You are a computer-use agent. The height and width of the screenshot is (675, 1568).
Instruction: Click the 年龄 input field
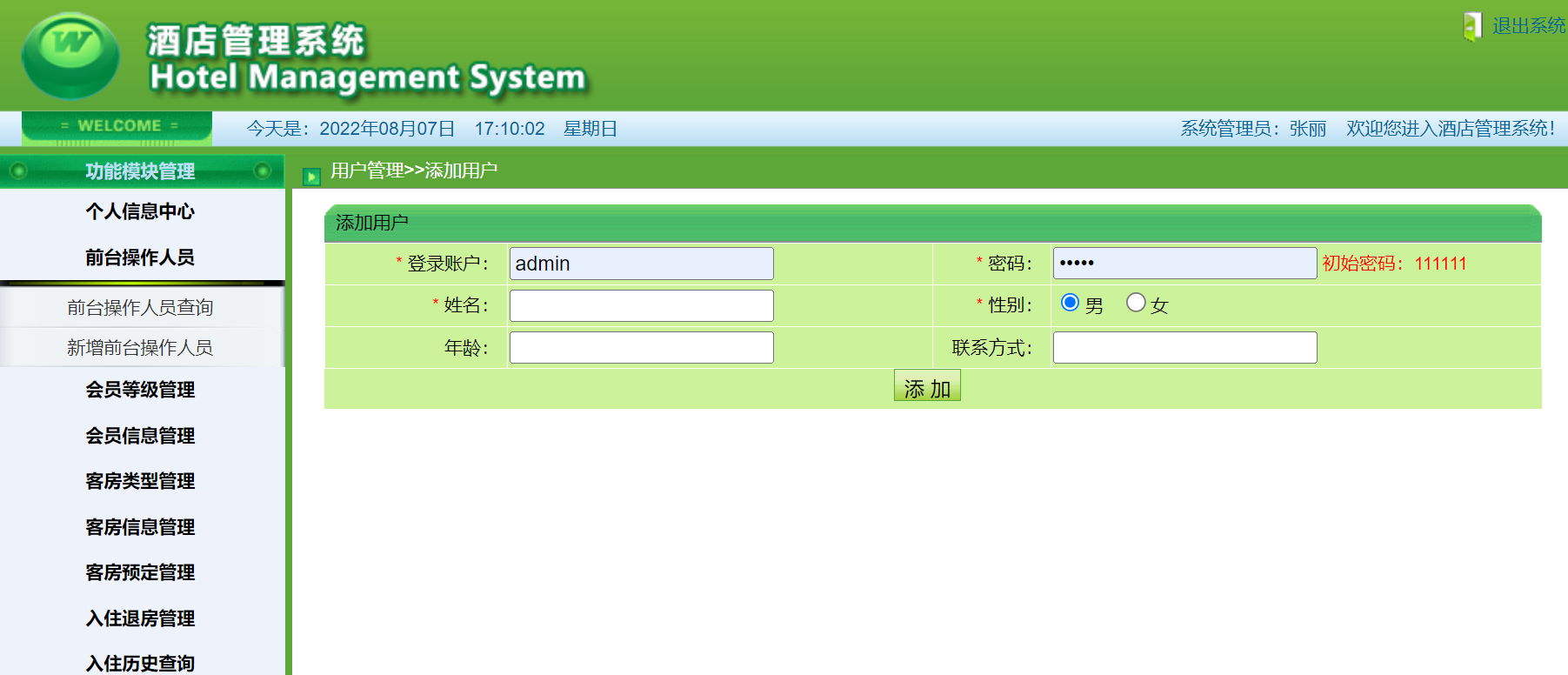(x=641, y=347)
